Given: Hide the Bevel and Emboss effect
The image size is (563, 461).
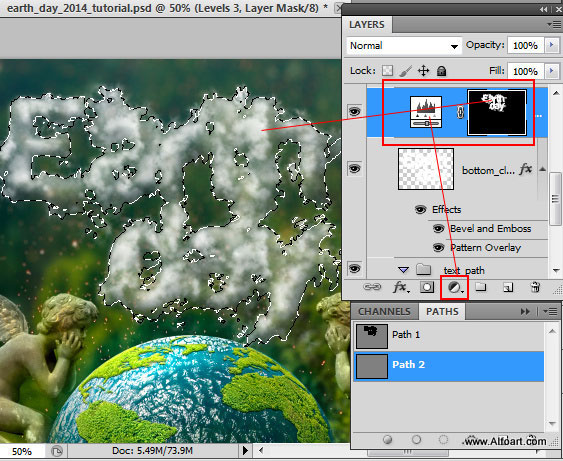Looking at the screenshot, I should pyautogui.click(x=438, y=229).
